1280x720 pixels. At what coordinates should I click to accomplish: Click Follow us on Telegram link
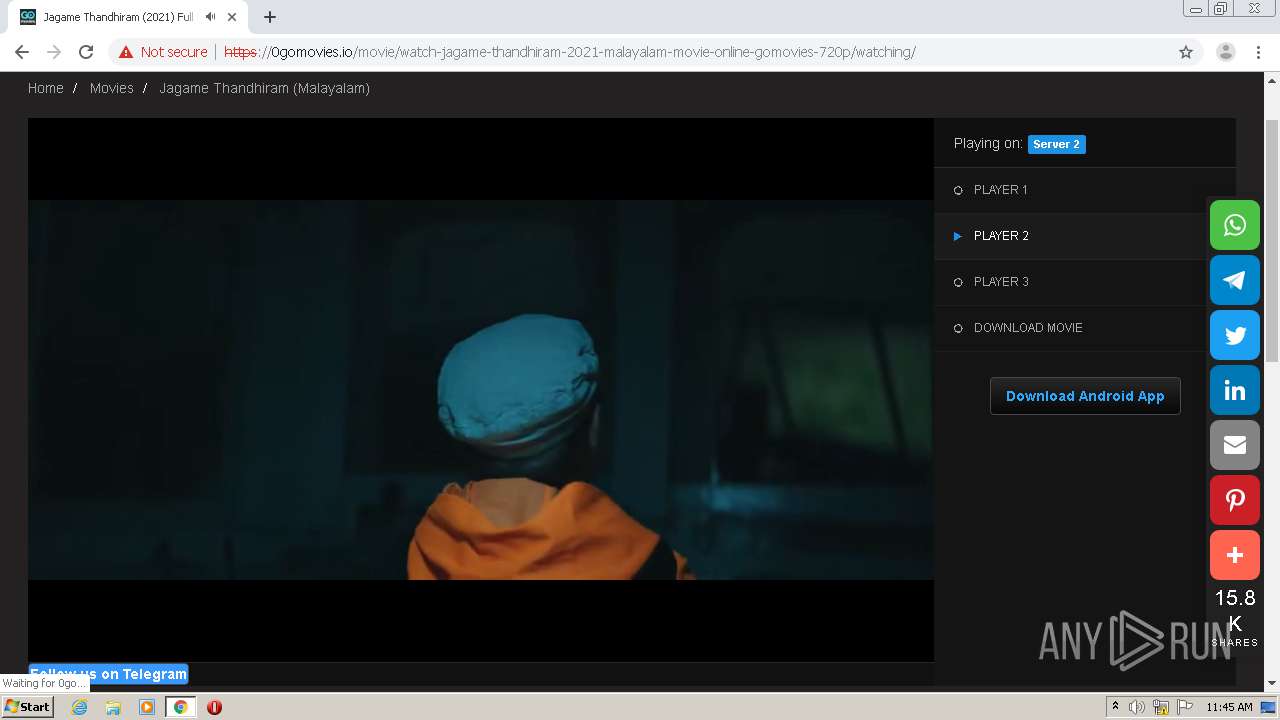[x=109, y=674]
